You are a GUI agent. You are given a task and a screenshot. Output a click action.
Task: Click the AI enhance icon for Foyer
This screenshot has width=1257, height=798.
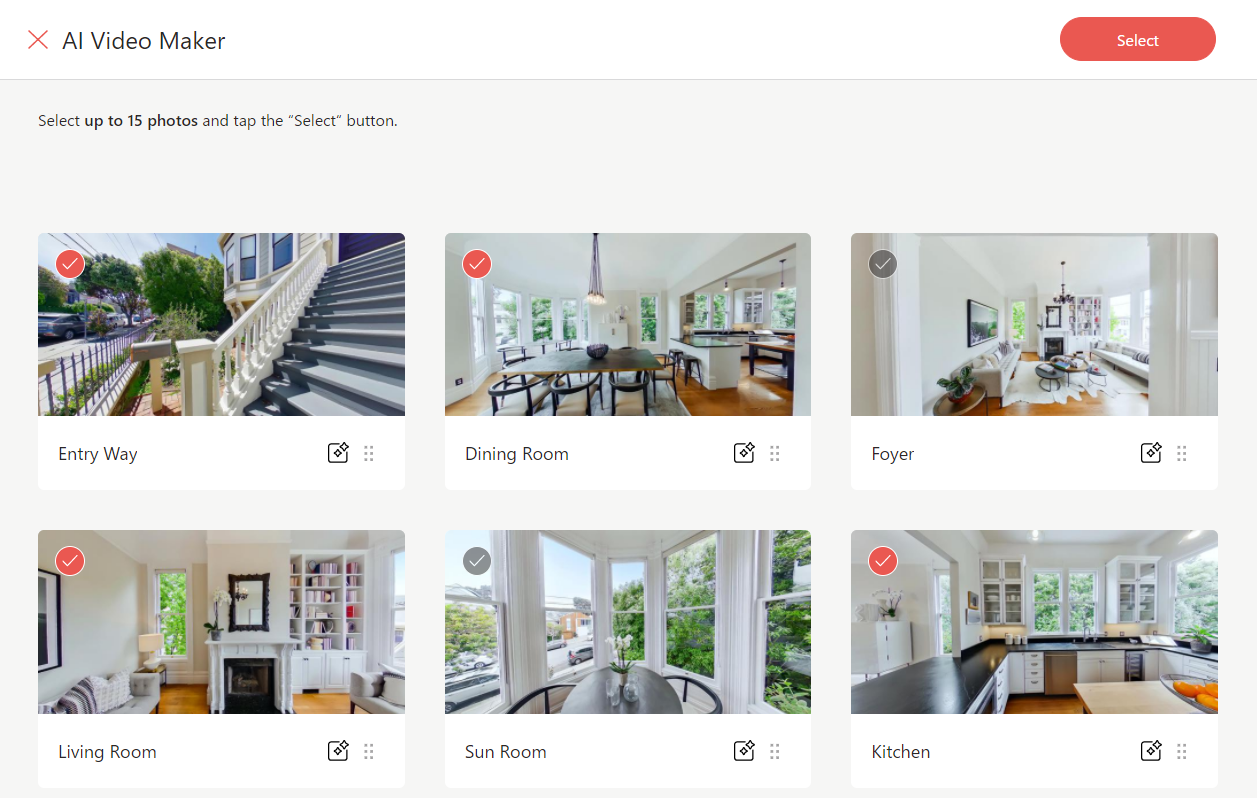click(1151, 453)
